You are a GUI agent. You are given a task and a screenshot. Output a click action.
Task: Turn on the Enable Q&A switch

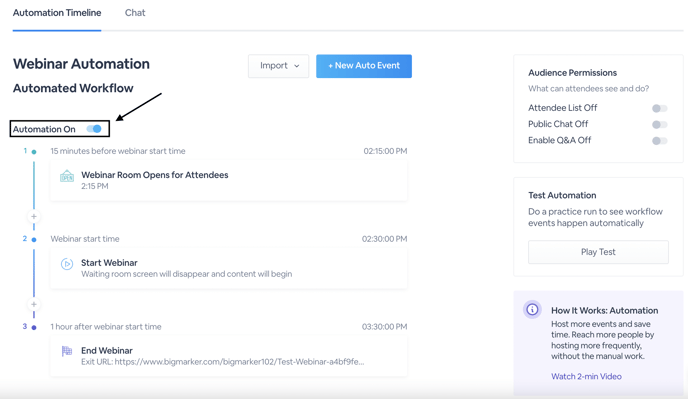tap(659, 141)
